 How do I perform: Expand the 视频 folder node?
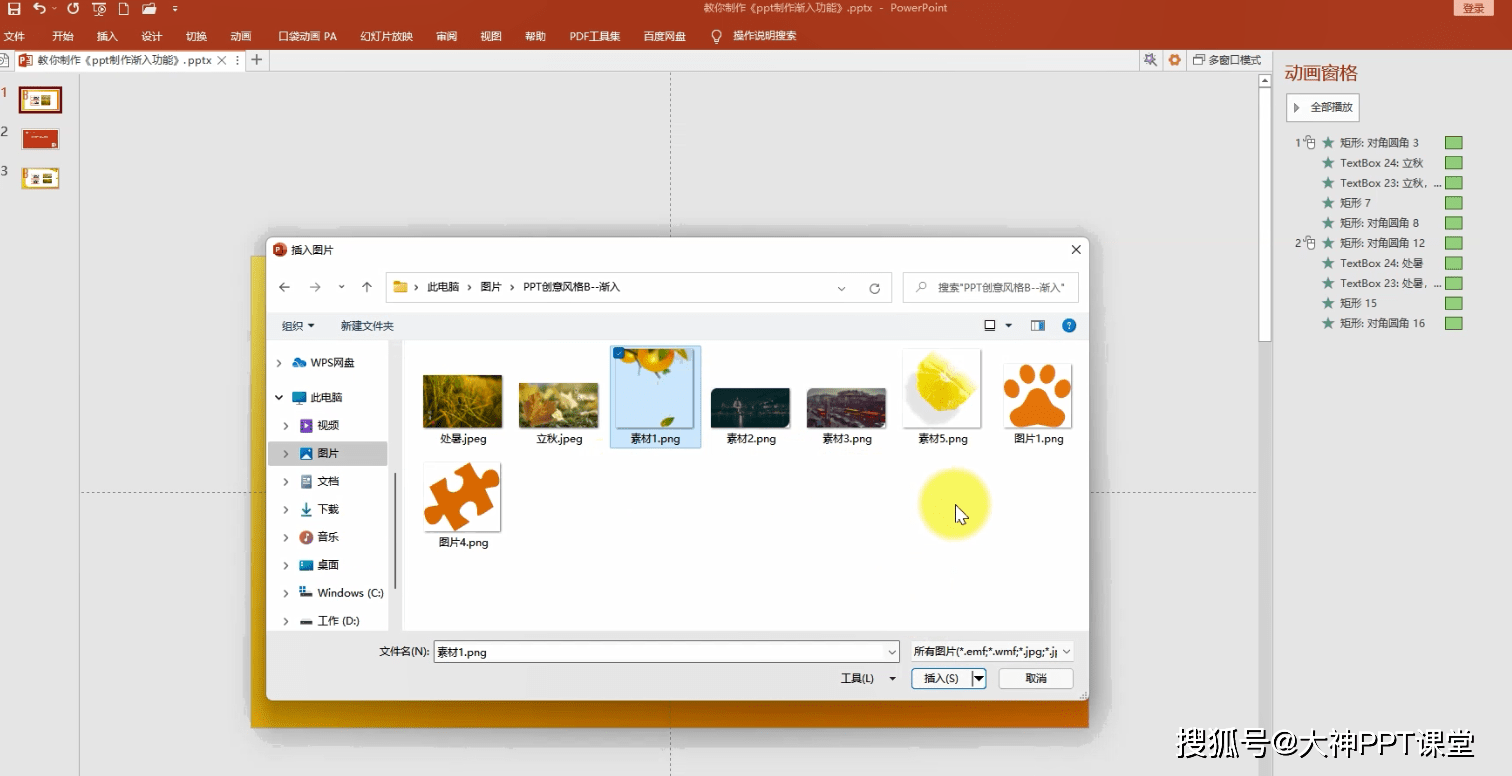pyautogui.click(x=286, y=426)
